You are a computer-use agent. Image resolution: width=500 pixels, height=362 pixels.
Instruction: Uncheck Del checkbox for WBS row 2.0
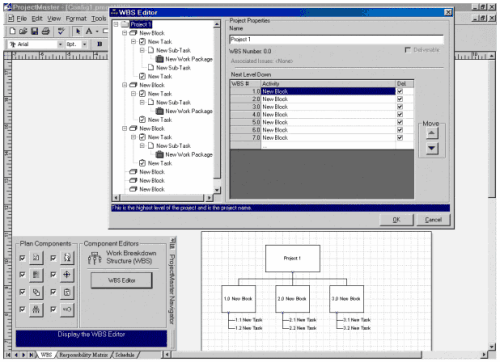pyautogui.click(x=400, y=99)
